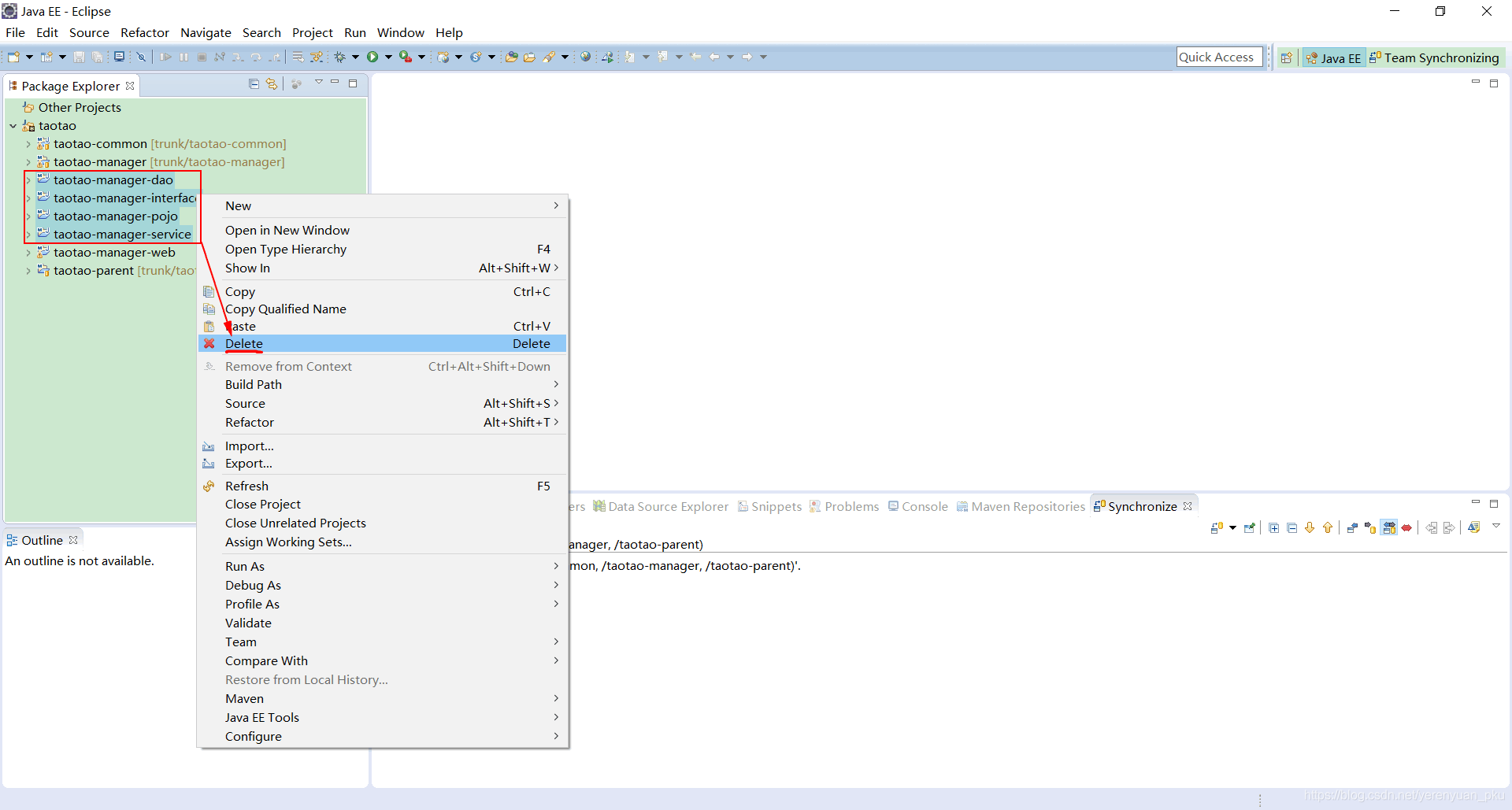Viewport: 1512px width, 810px height.
Task: Expand the taotao-parent project node
Action: tap(28, 271)
